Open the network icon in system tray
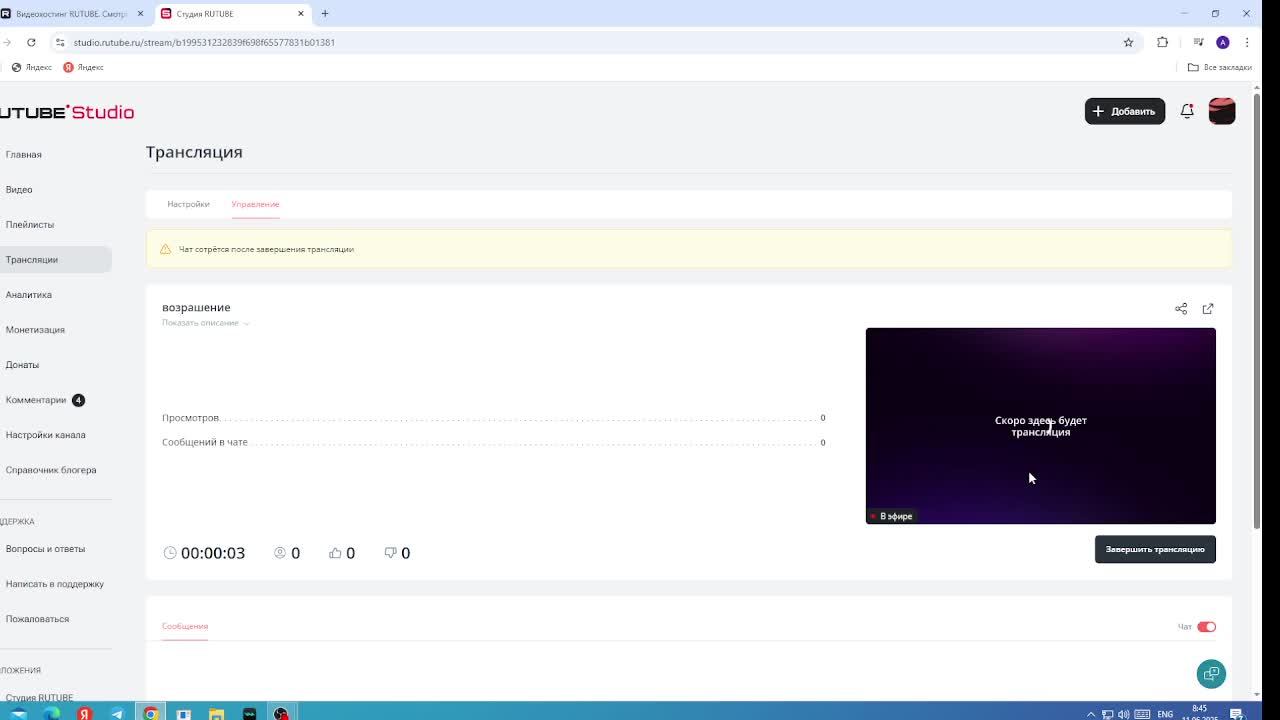Viewport: 1280px width, 720px height. pyautogui.click(x=1107, y=714)
